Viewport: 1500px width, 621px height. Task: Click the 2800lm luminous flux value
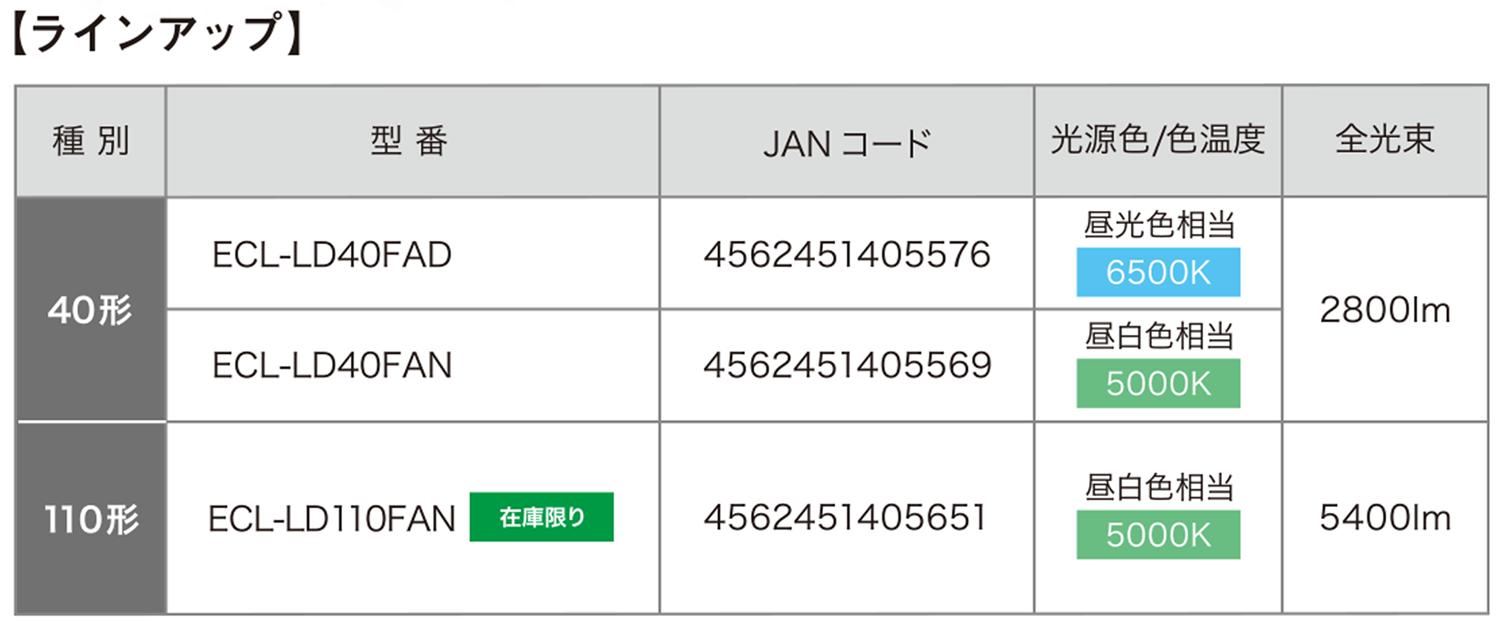pyautogui.click(x=1385, y=310)
